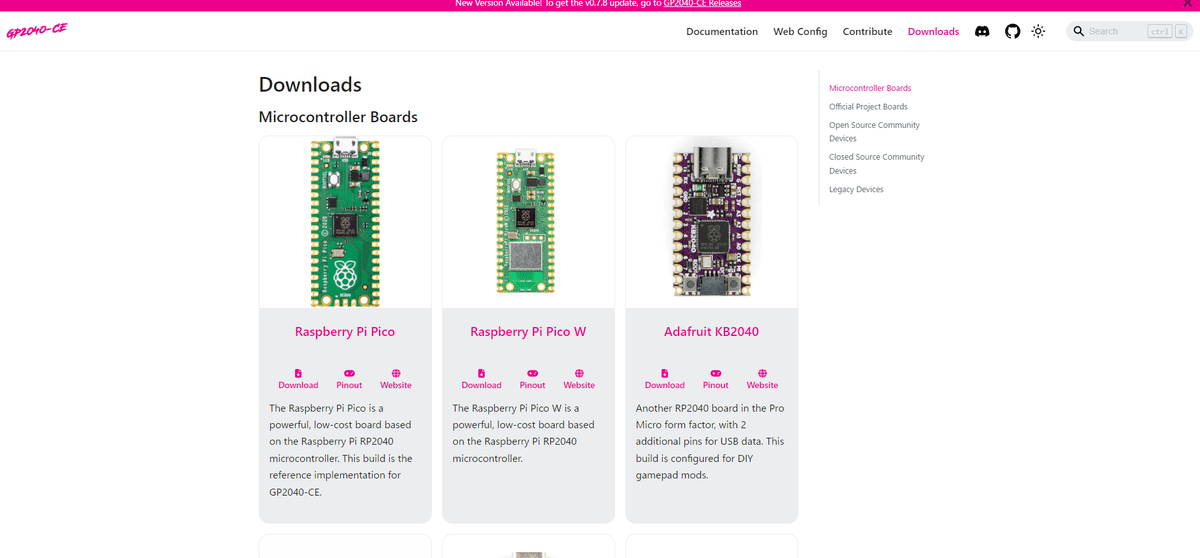Screen dimensions: 1200x558
Task: Jump to Official Project Boards section
Action: [x=868, y=106]
